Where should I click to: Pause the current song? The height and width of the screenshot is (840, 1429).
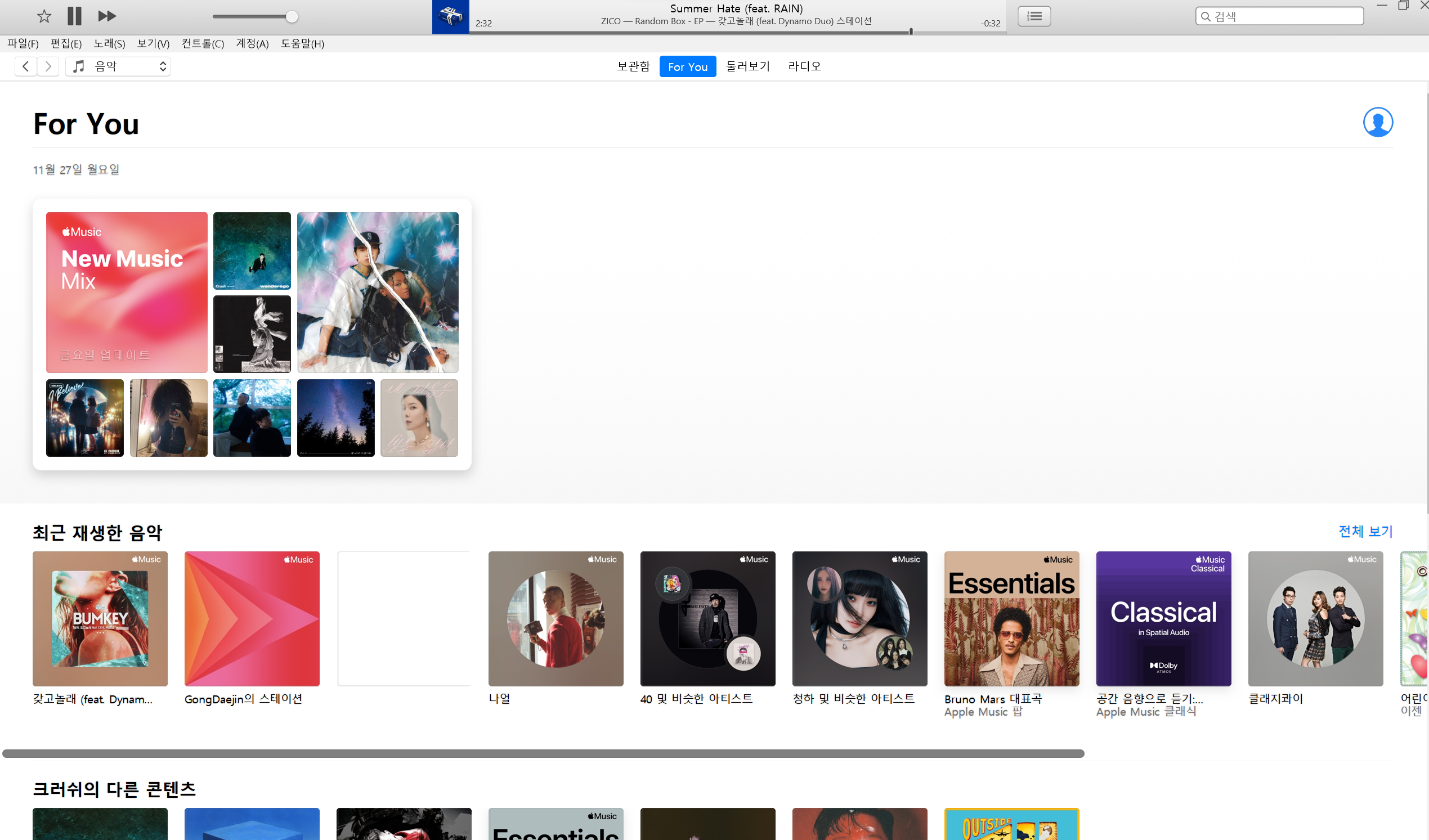point(74,16)
